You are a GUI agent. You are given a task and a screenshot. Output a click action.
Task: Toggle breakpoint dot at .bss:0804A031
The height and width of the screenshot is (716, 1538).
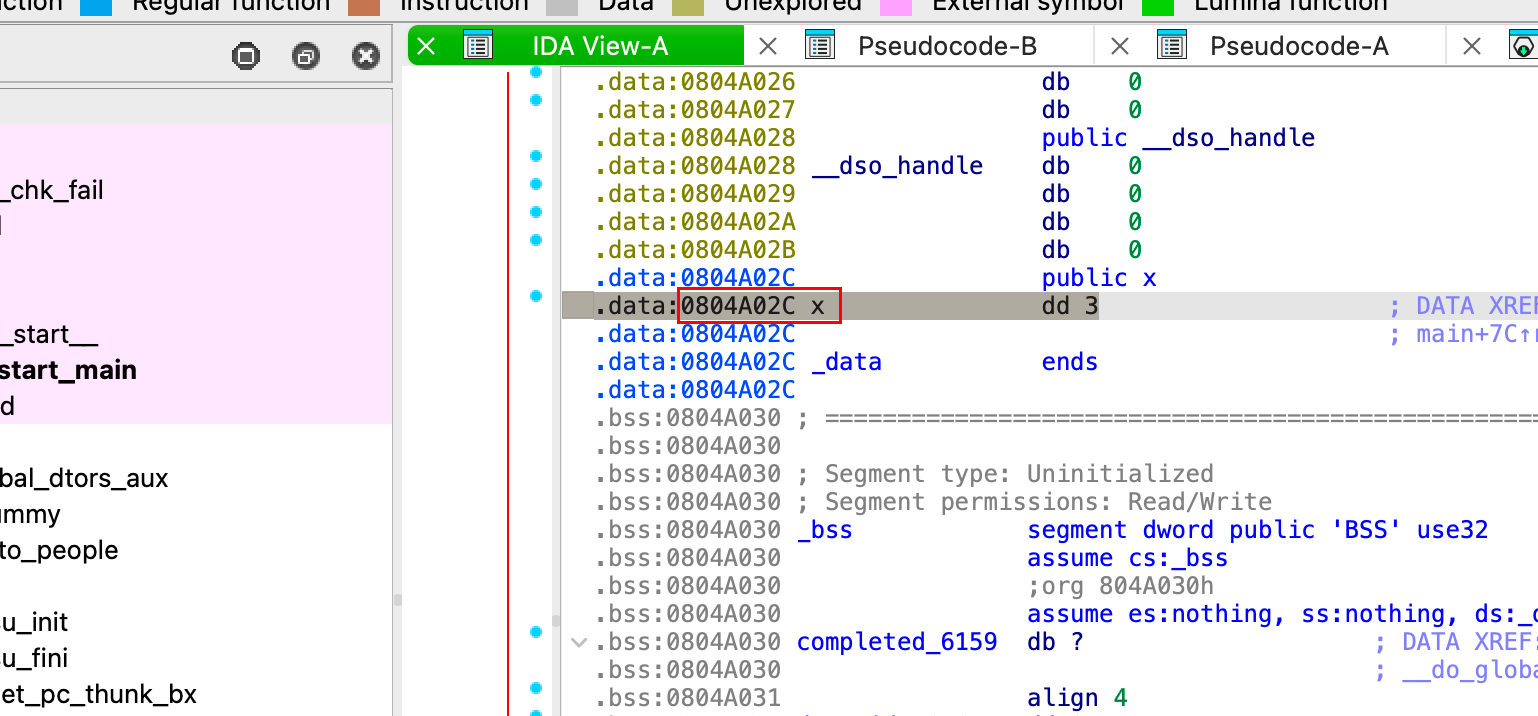click(535, 688)
